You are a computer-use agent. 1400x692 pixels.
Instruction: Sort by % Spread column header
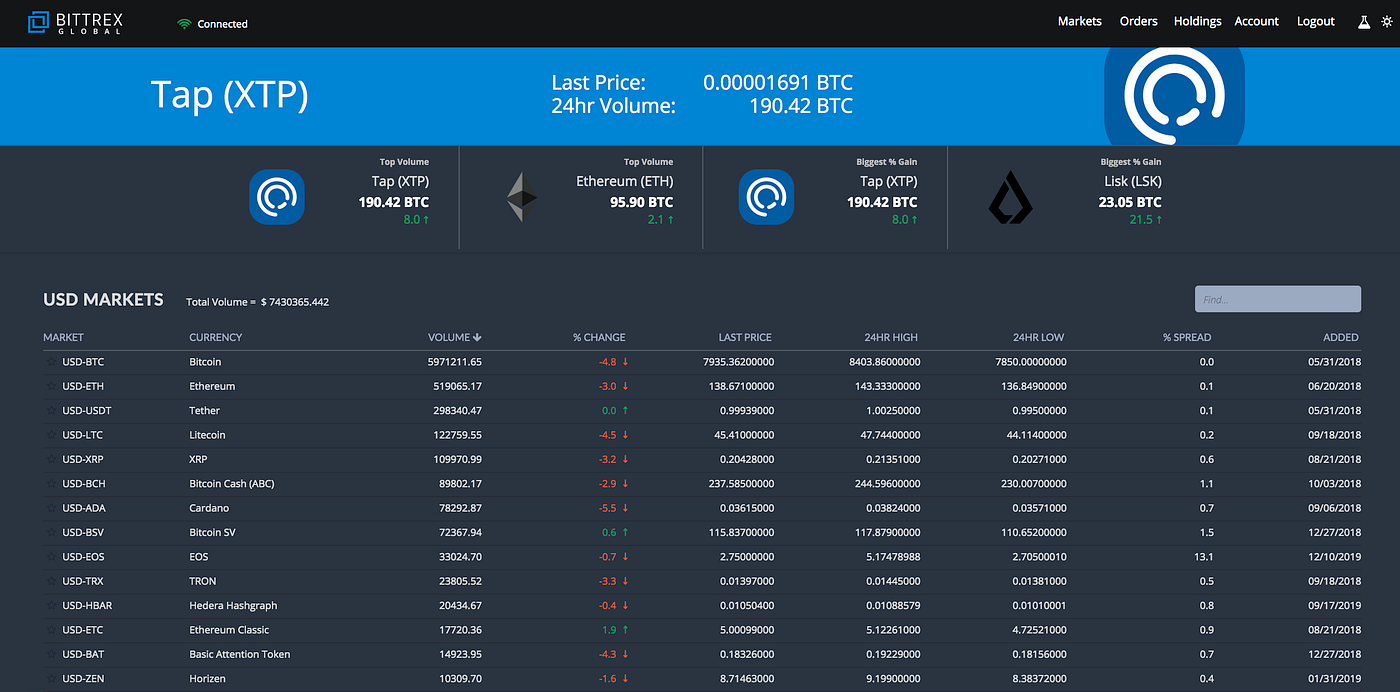(1187, 337)
